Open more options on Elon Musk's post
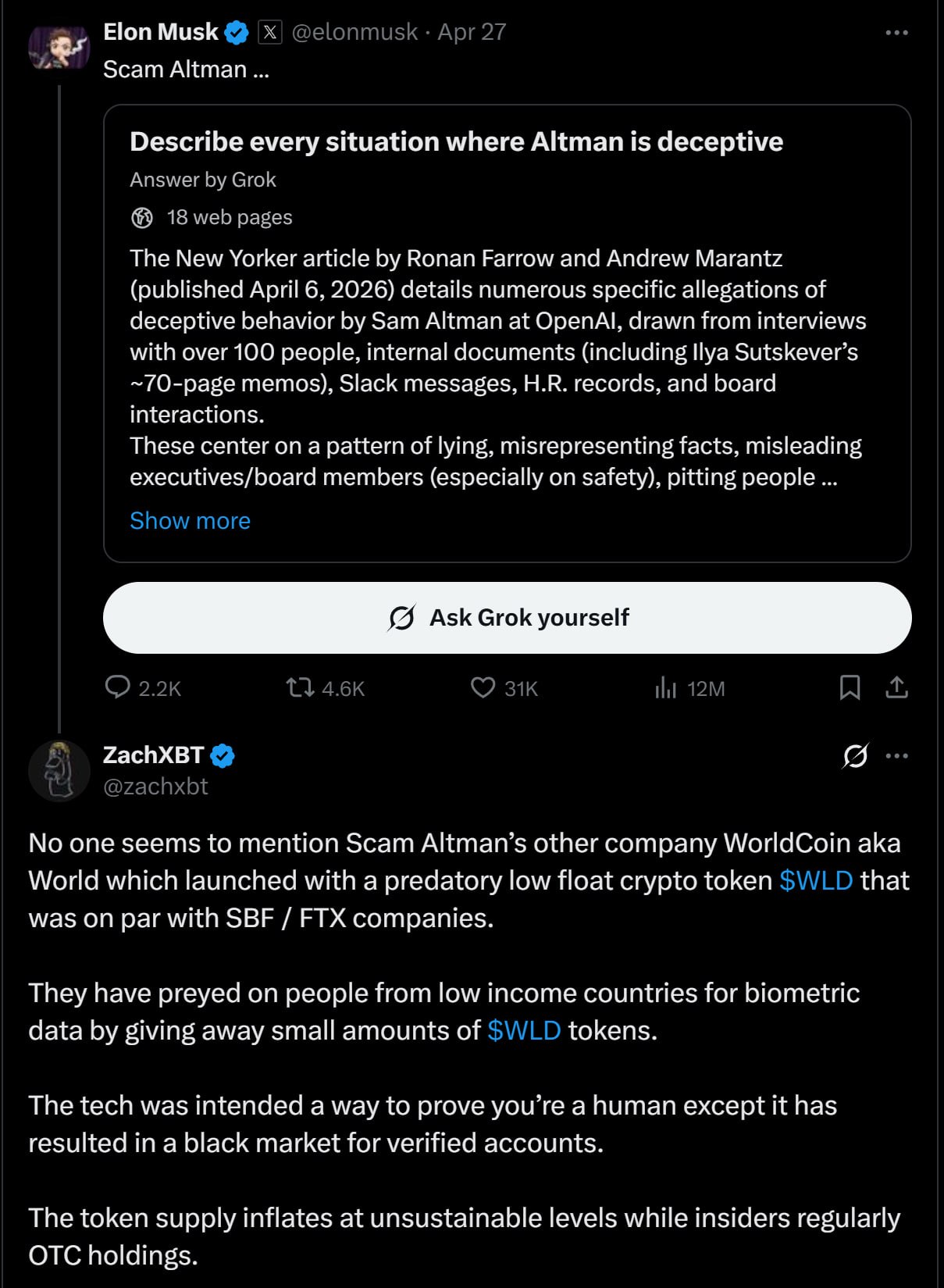 point(897,33)
